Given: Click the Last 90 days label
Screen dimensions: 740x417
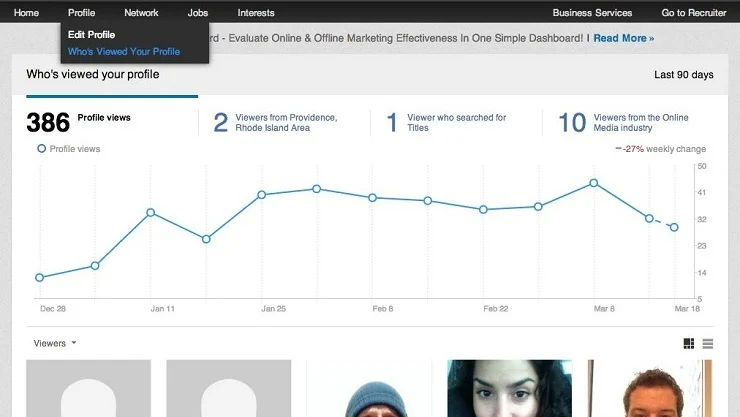Looking at the screenshot, I should pyautogui.click(x=683, y=75).
